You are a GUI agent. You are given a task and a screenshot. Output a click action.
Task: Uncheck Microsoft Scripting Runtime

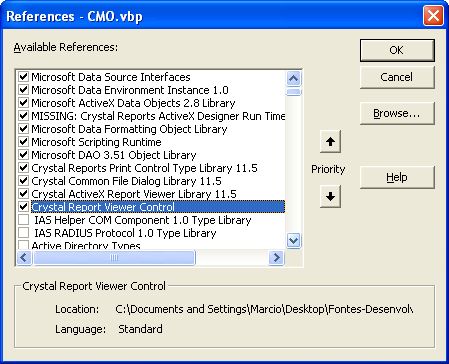click(x=23, y=142)
